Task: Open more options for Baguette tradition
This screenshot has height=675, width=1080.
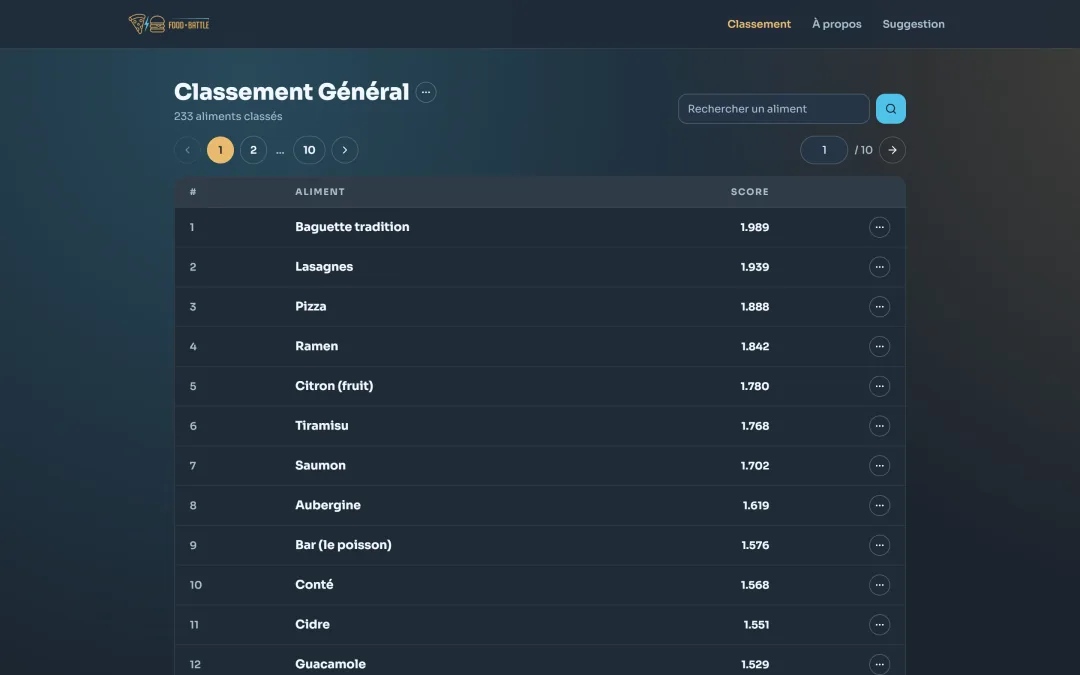Action: [x=880, y=227]
